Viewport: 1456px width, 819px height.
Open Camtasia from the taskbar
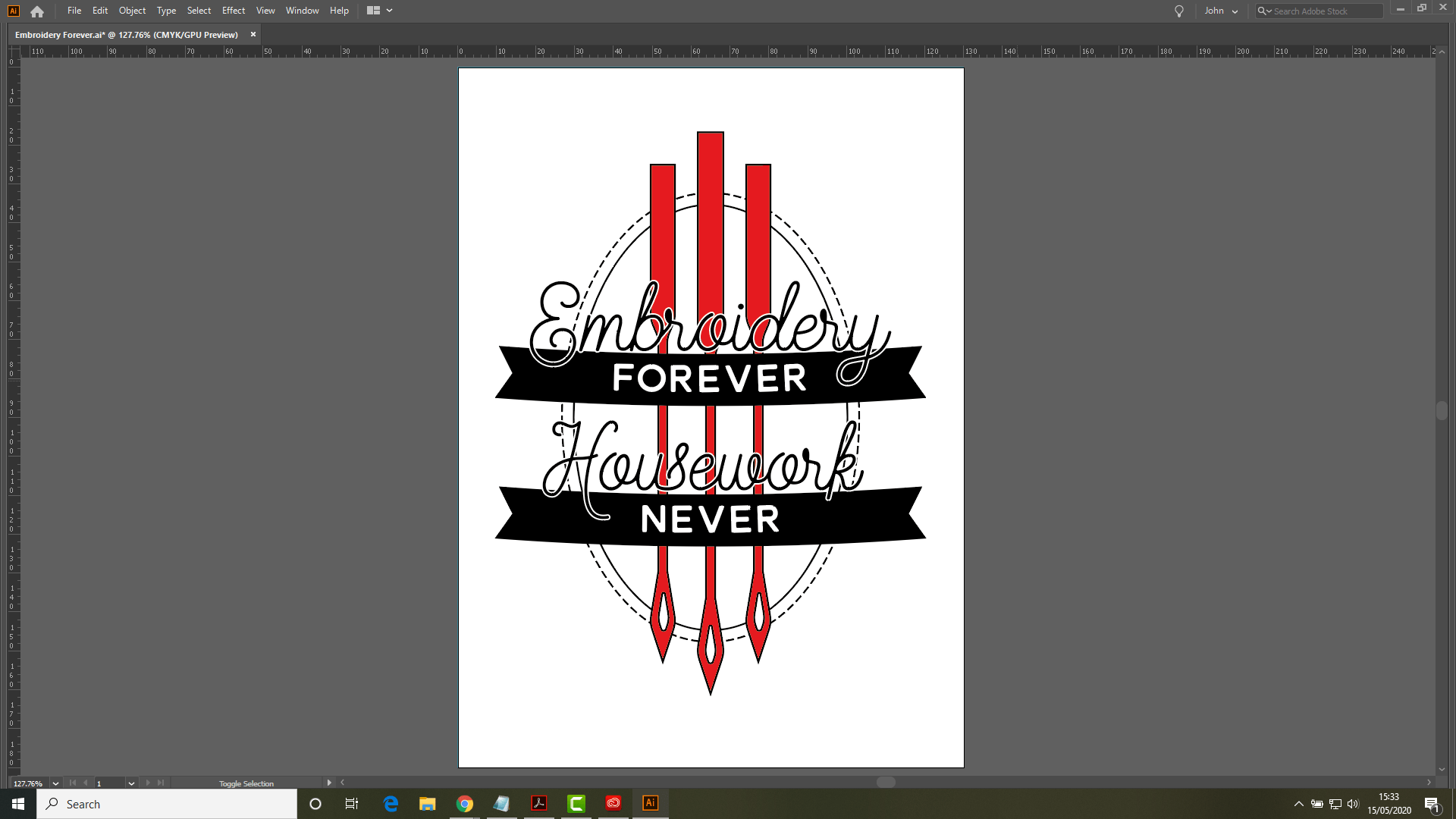(x=576, y=804)
